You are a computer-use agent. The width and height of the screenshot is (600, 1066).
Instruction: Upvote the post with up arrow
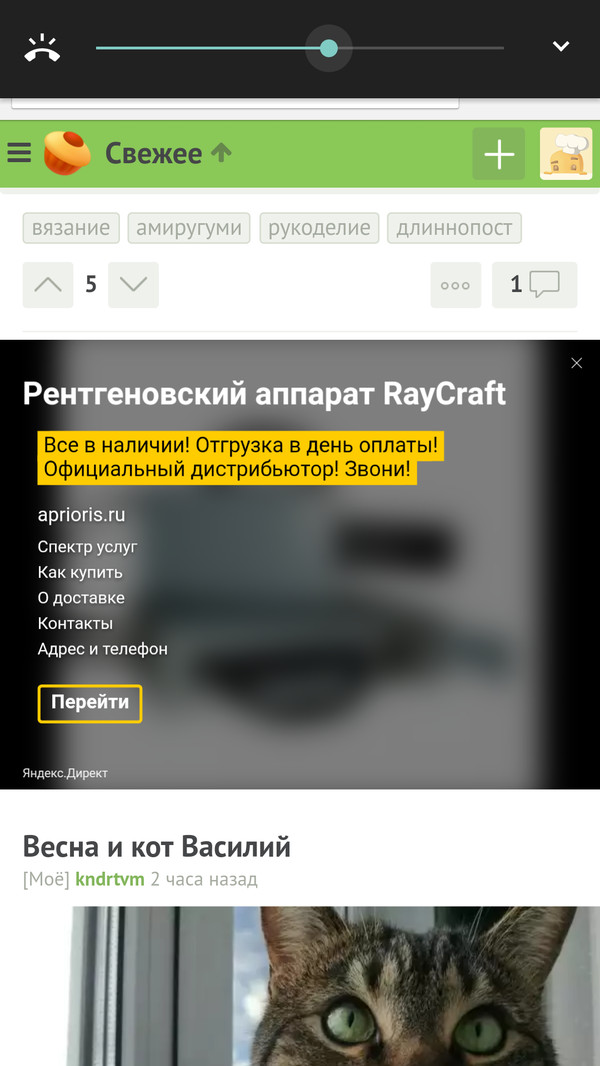coord(47,285)
